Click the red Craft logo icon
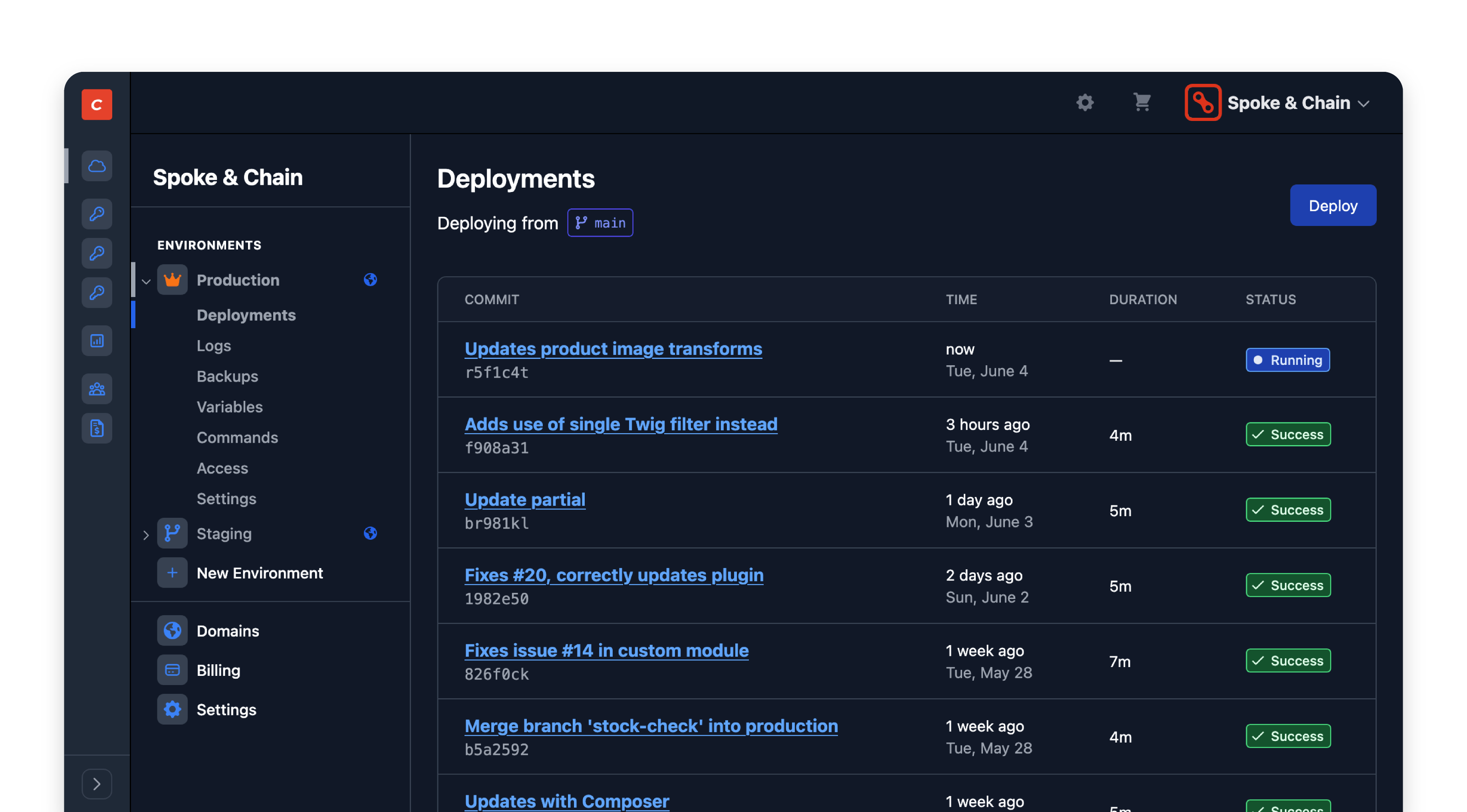 click(97, 105)
